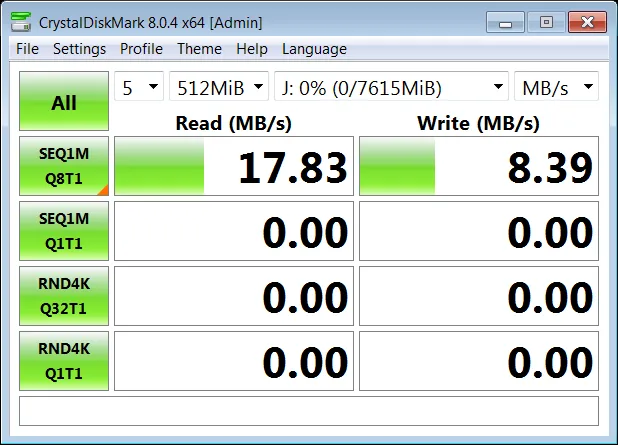This screenshot has width=618, height=445.
Task: Open the Profile menu
Action: click(141, 49)
